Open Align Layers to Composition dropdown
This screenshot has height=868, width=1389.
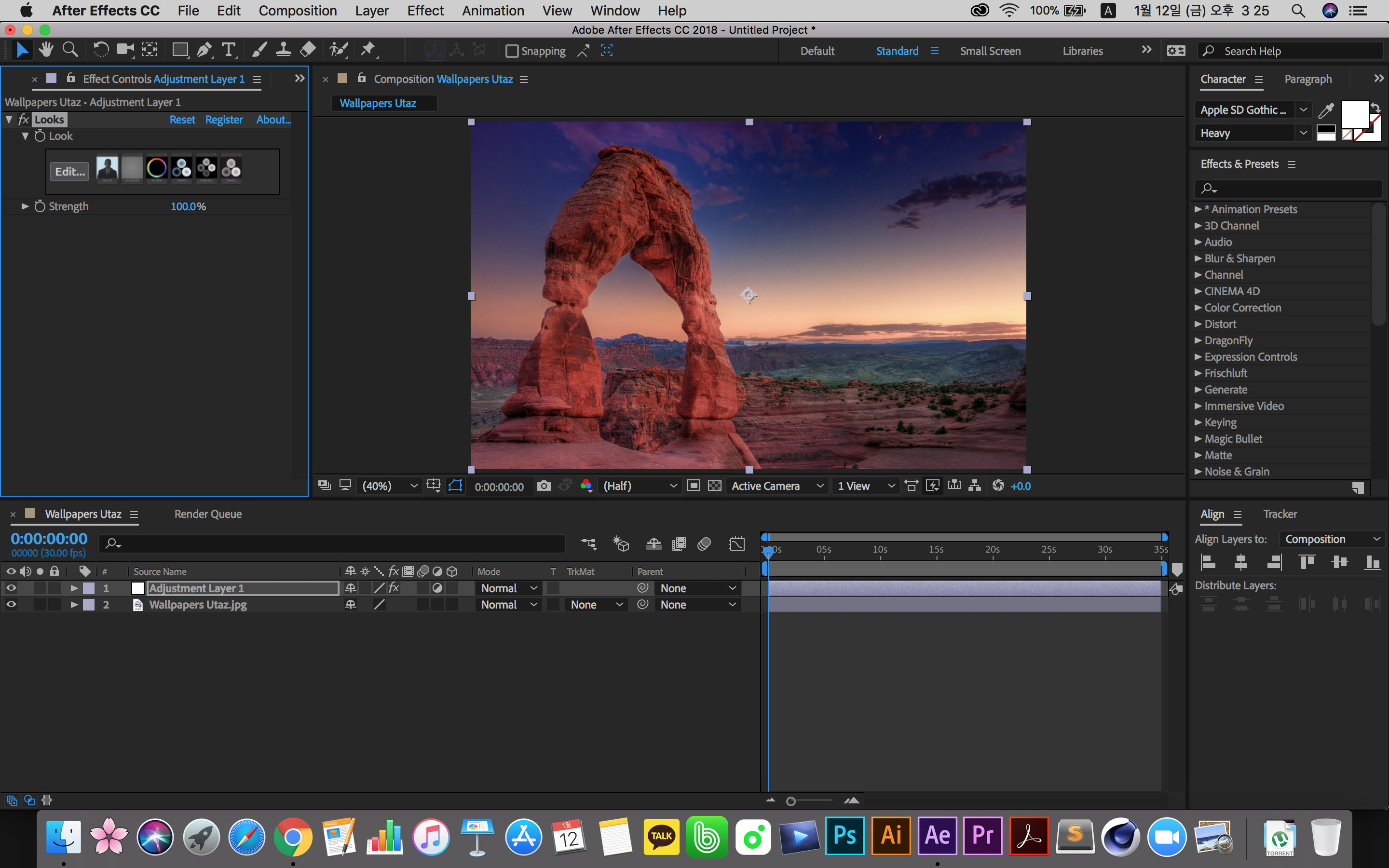(x=1332, y=539)
